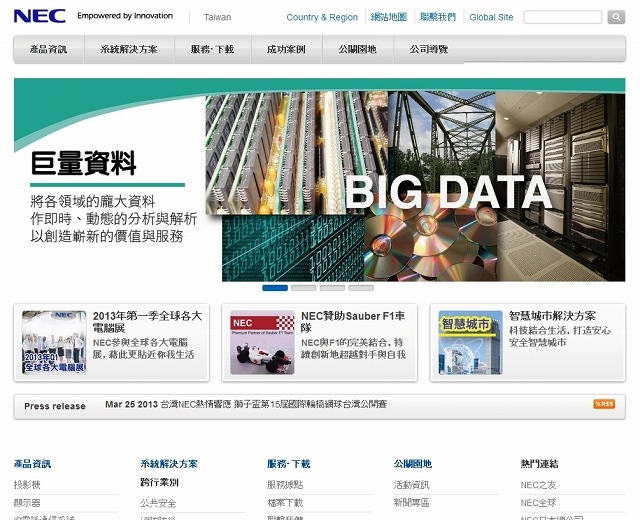Open the Sauber F1 car thumbnail
The width and height of the screenshot is (640, 520).
[262, 342]
